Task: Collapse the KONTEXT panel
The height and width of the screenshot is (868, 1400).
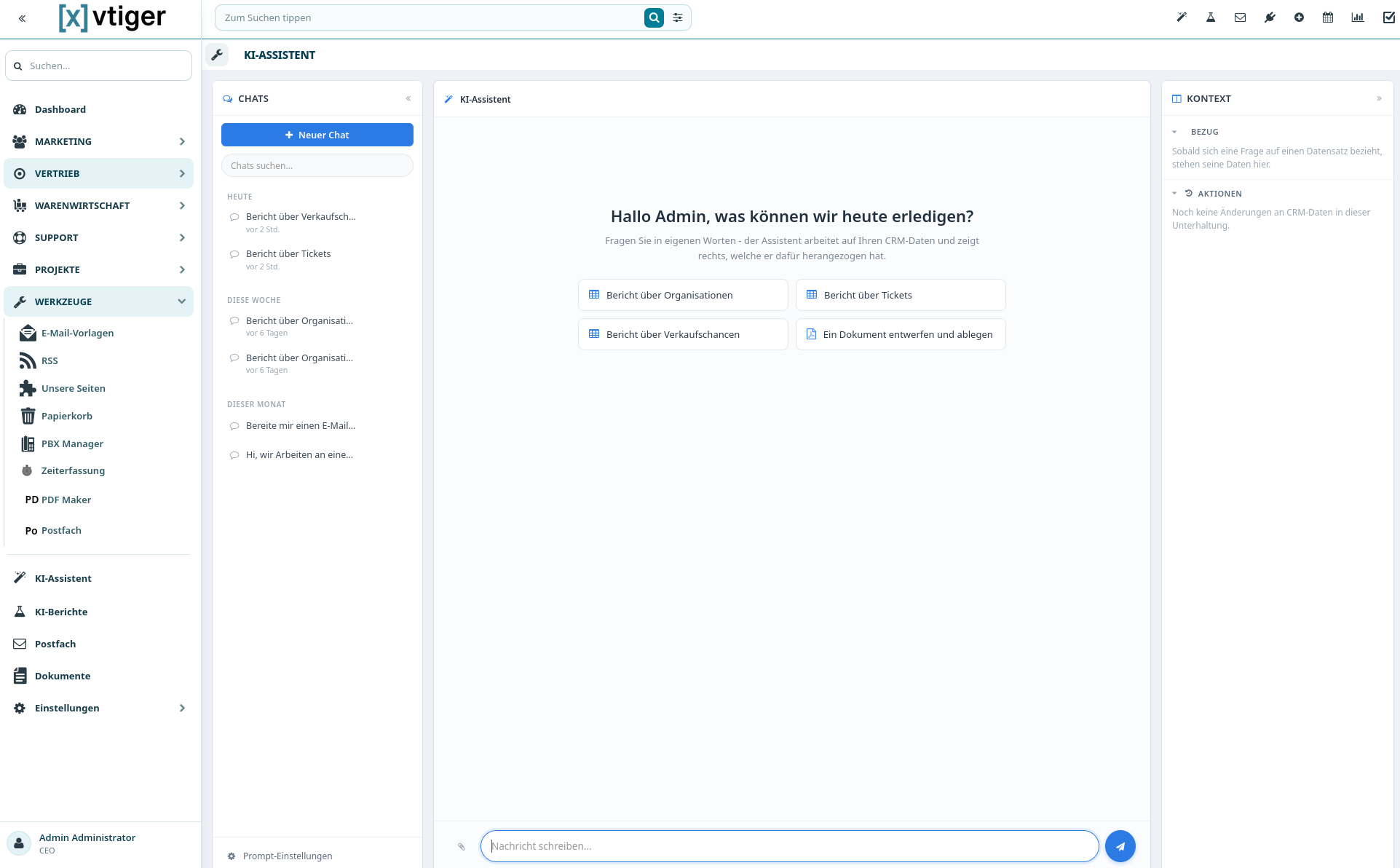Action: [x=1379, y=98]
